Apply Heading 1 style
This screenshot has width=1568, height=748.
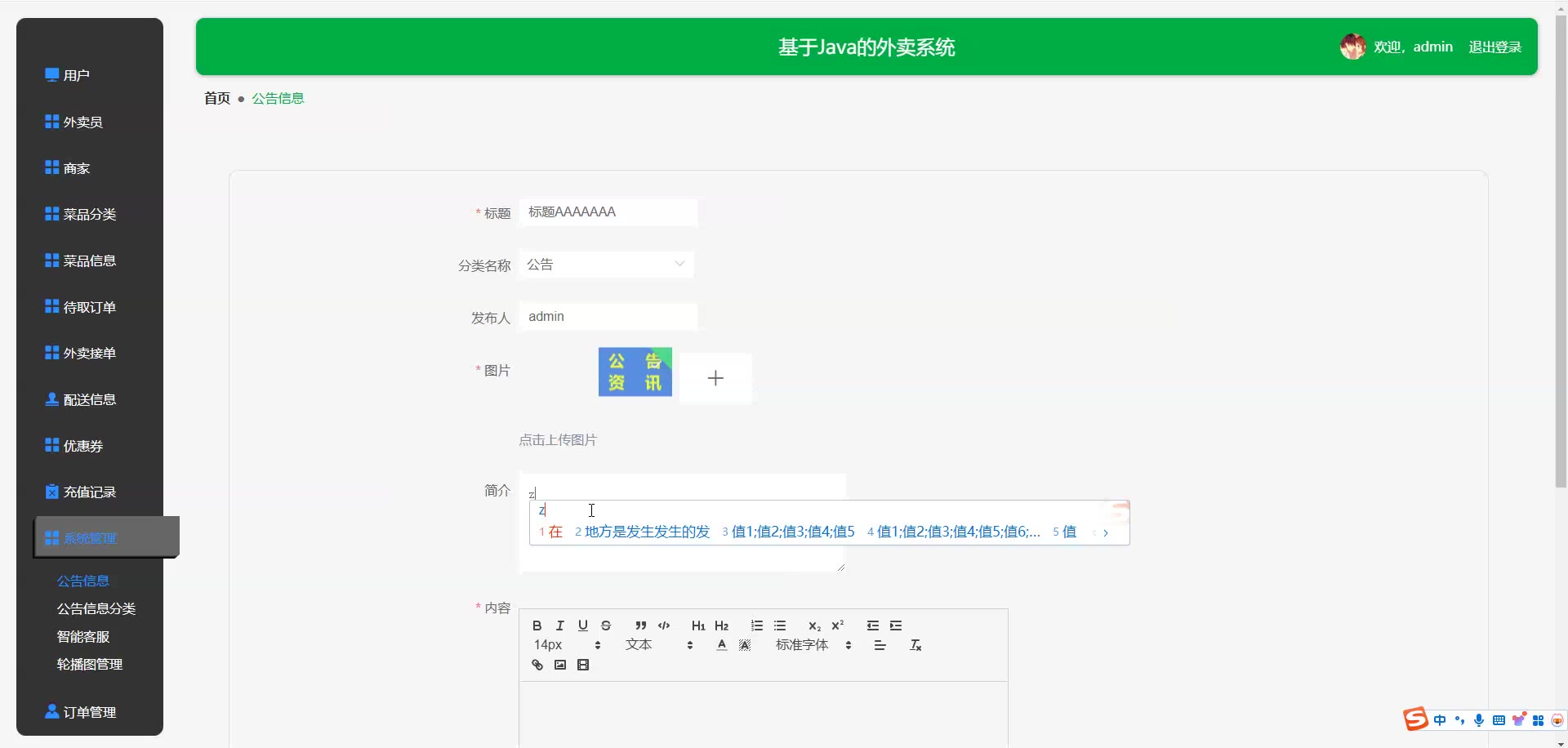coord(698,626)
